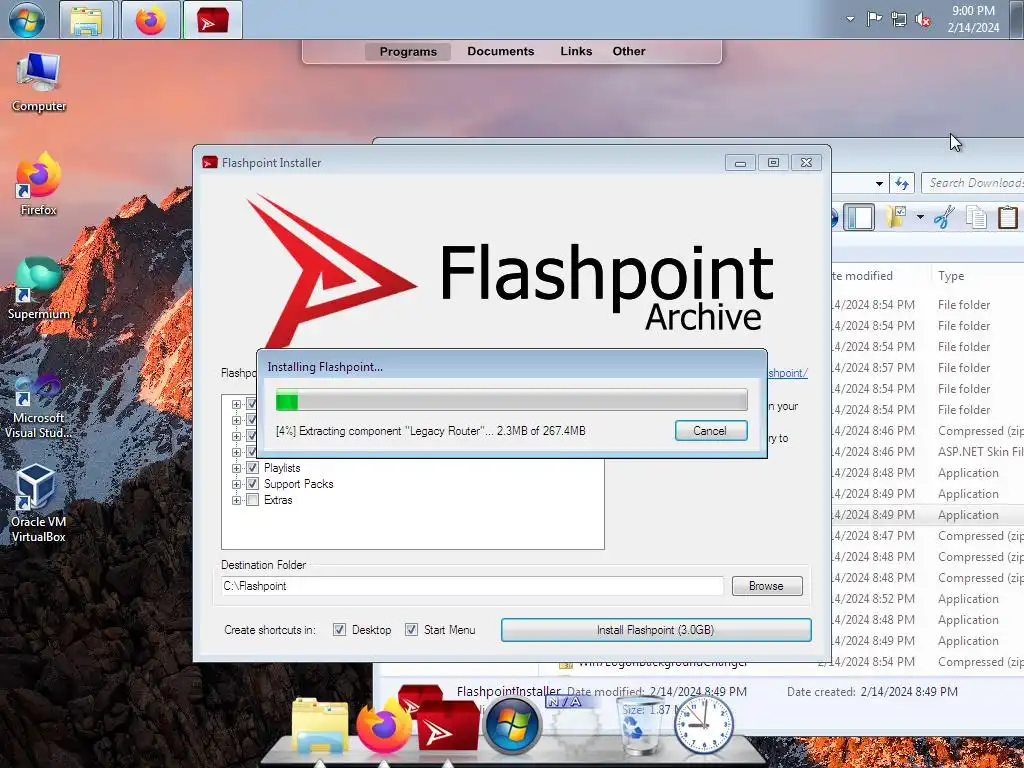Click the green install progress bar
This screenshot has width=1024, height=768.
coord(511,400)
